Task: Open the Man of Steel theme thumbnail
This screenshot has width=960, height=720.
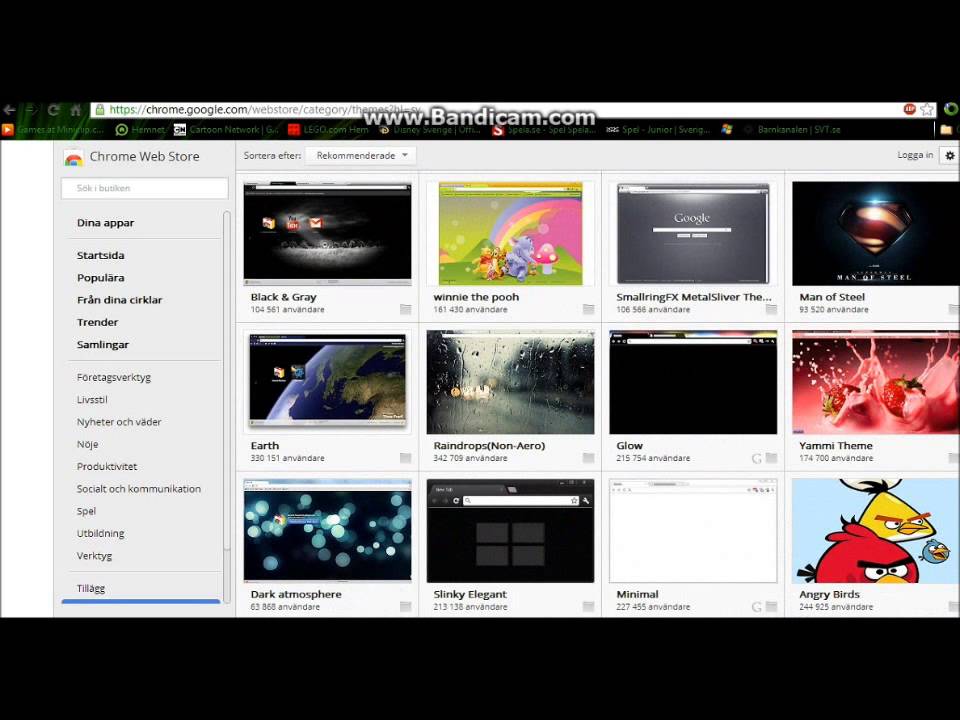Action: click(876, 233)
